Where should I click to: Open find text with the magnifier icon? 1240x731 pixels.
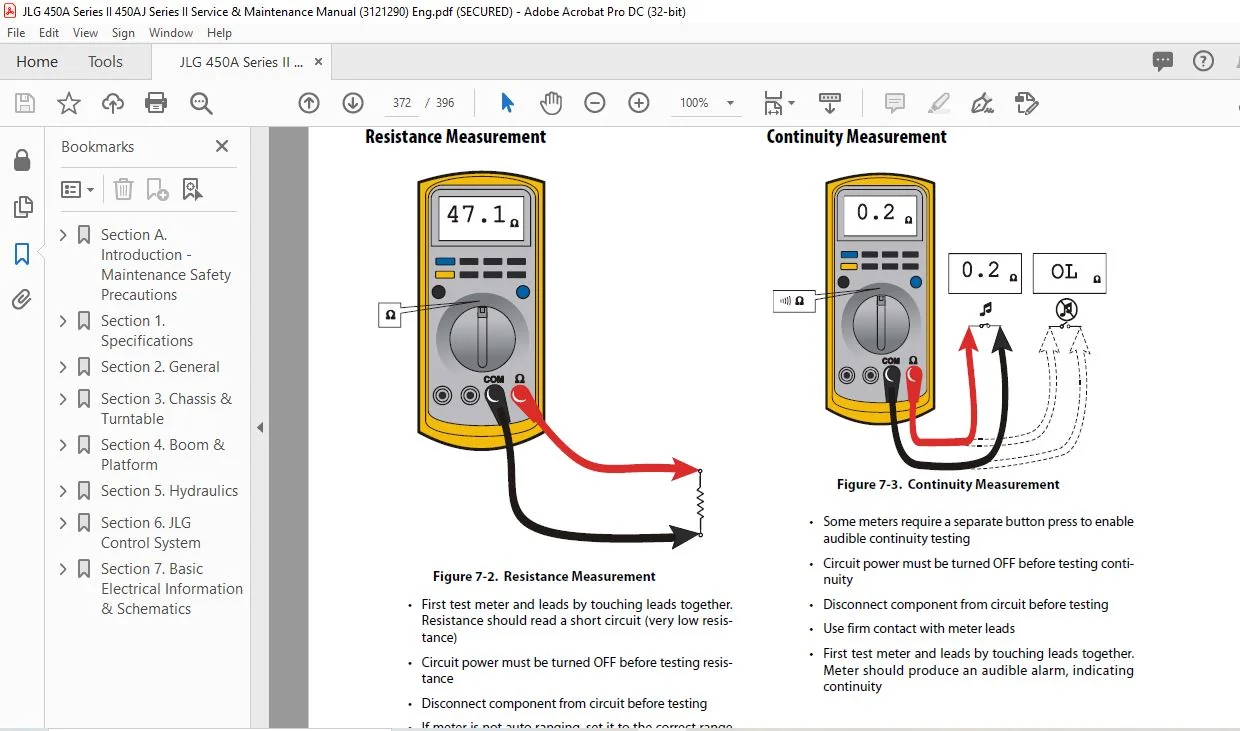[201, 103]
